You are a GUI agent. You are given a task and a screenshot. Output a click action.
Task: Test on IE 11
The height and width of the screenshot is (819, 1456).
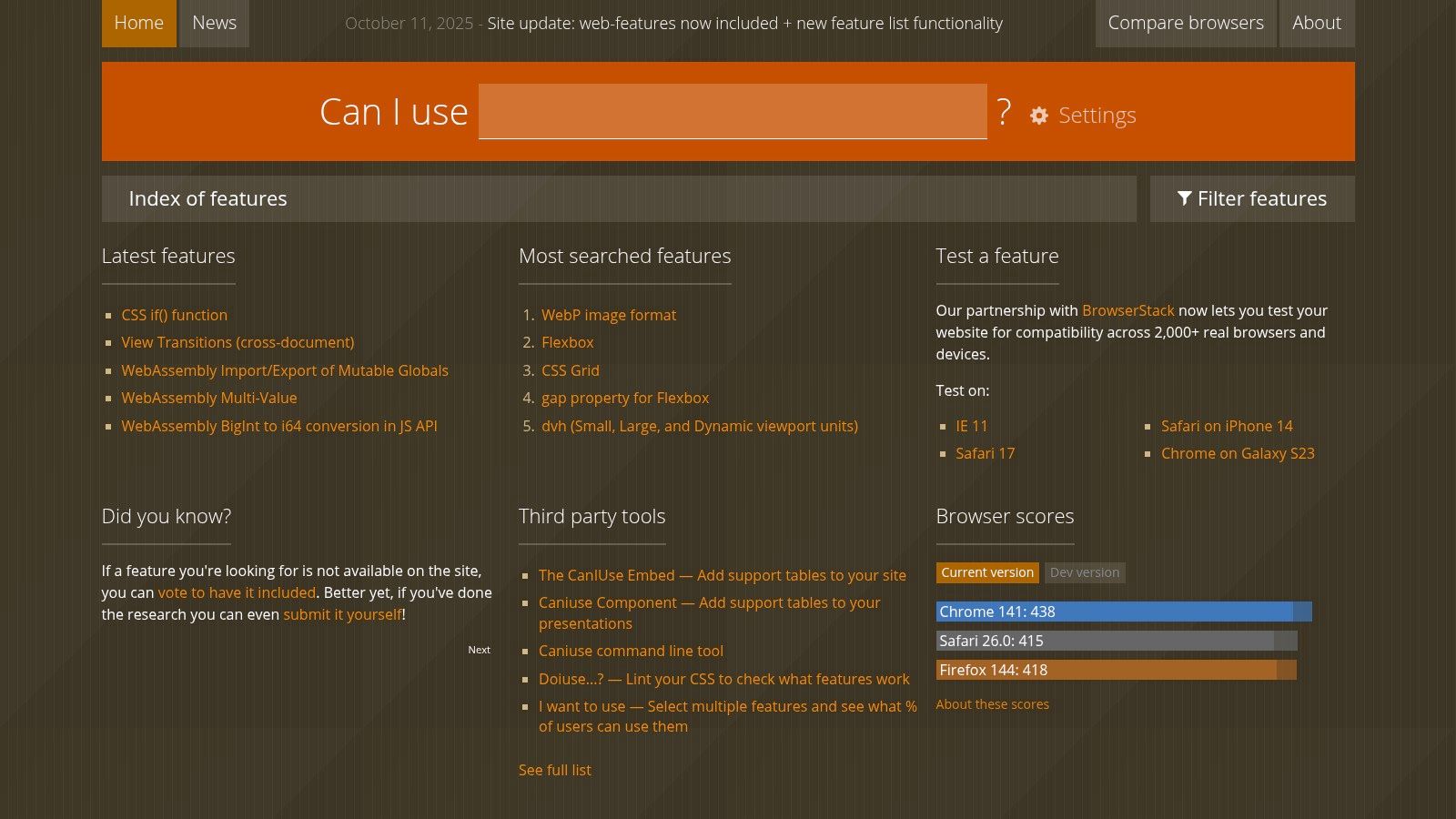click(x=971, y=426)
